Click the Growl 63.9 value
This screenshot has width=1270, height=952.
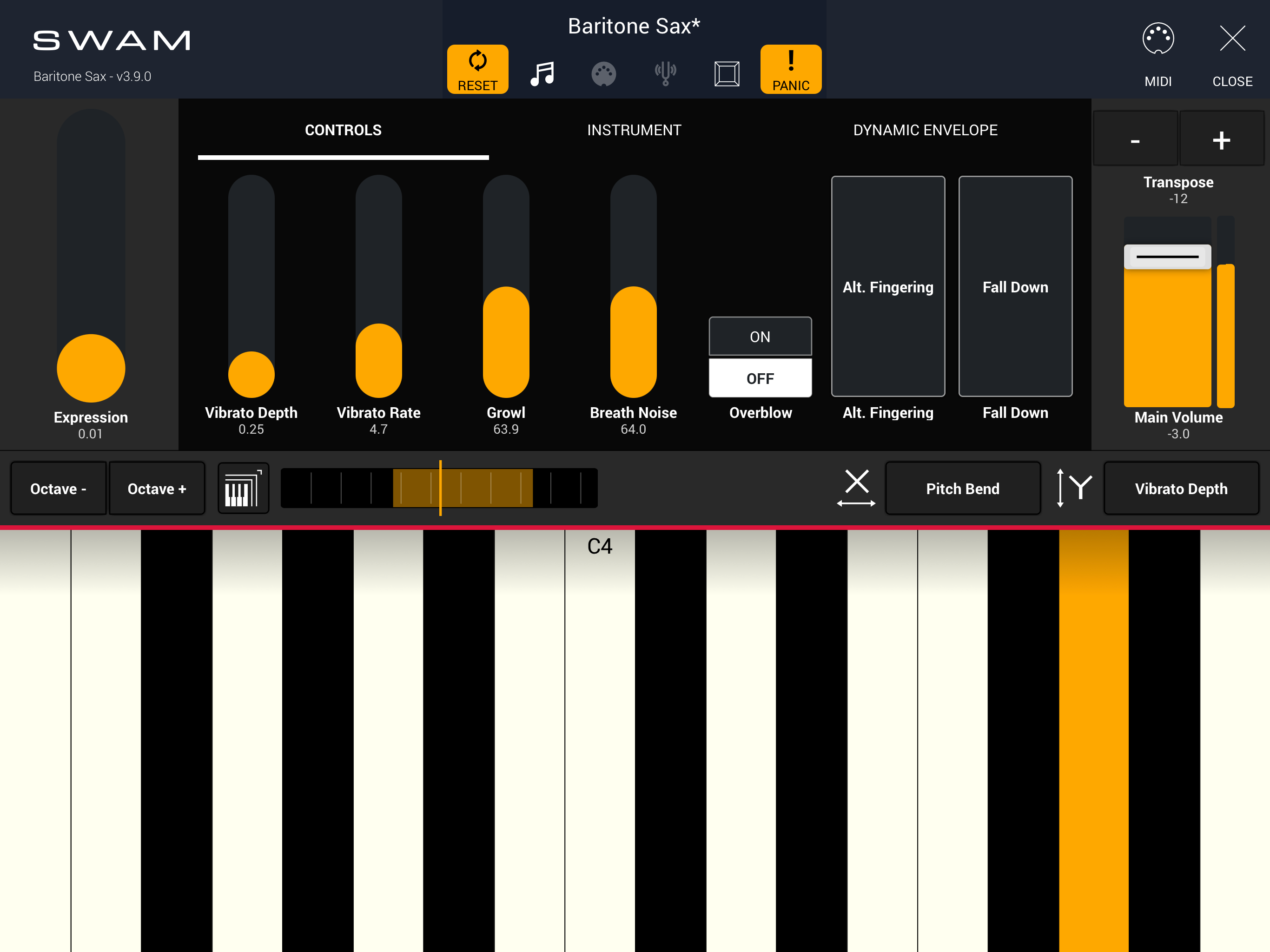point(506,429)
